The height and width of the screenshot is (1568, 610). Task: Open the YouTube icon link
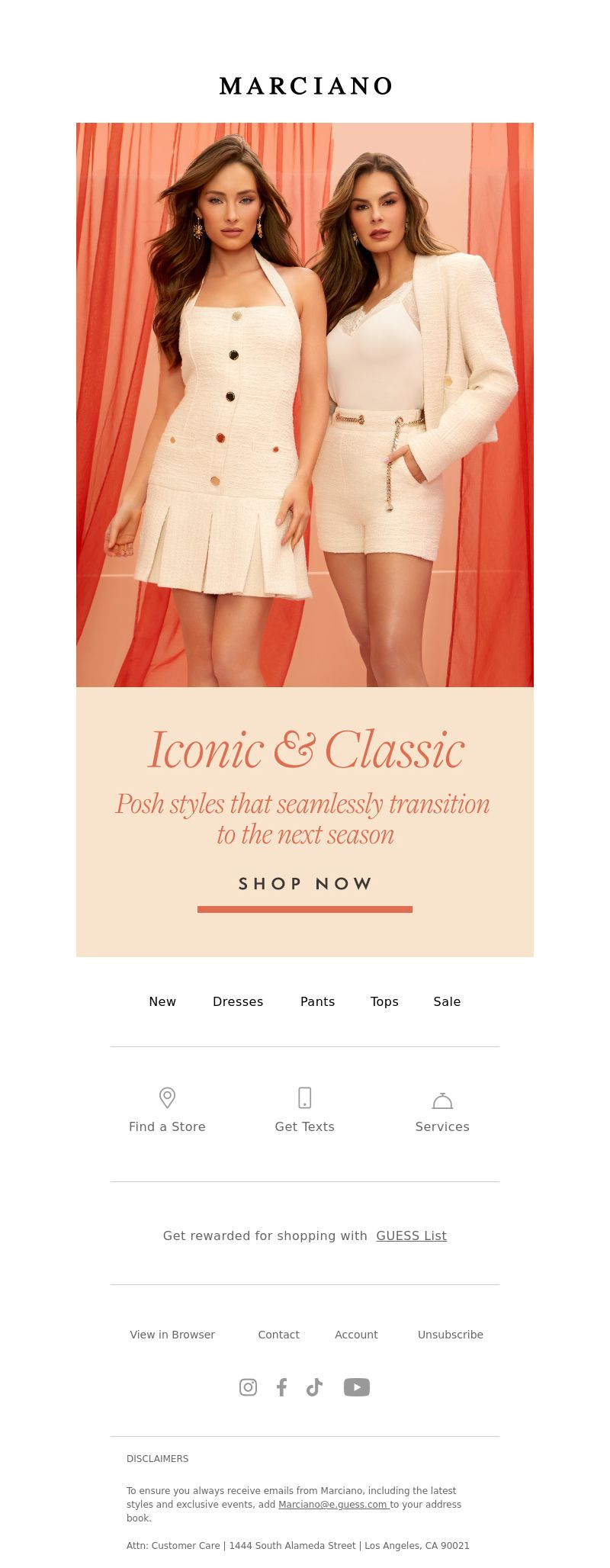[x=357, y=1387]
